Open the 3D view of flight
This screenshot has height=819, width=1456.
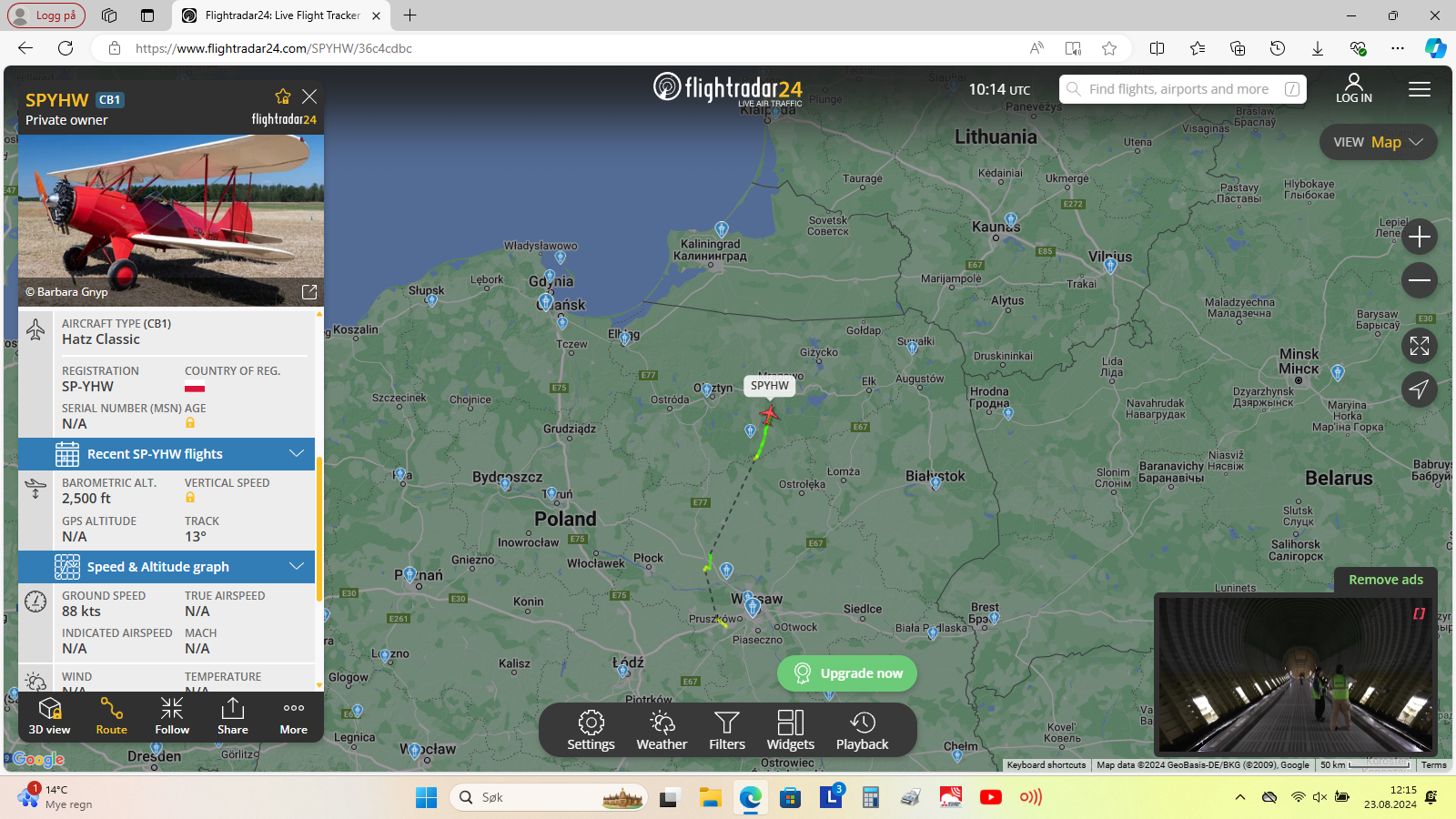49,716
